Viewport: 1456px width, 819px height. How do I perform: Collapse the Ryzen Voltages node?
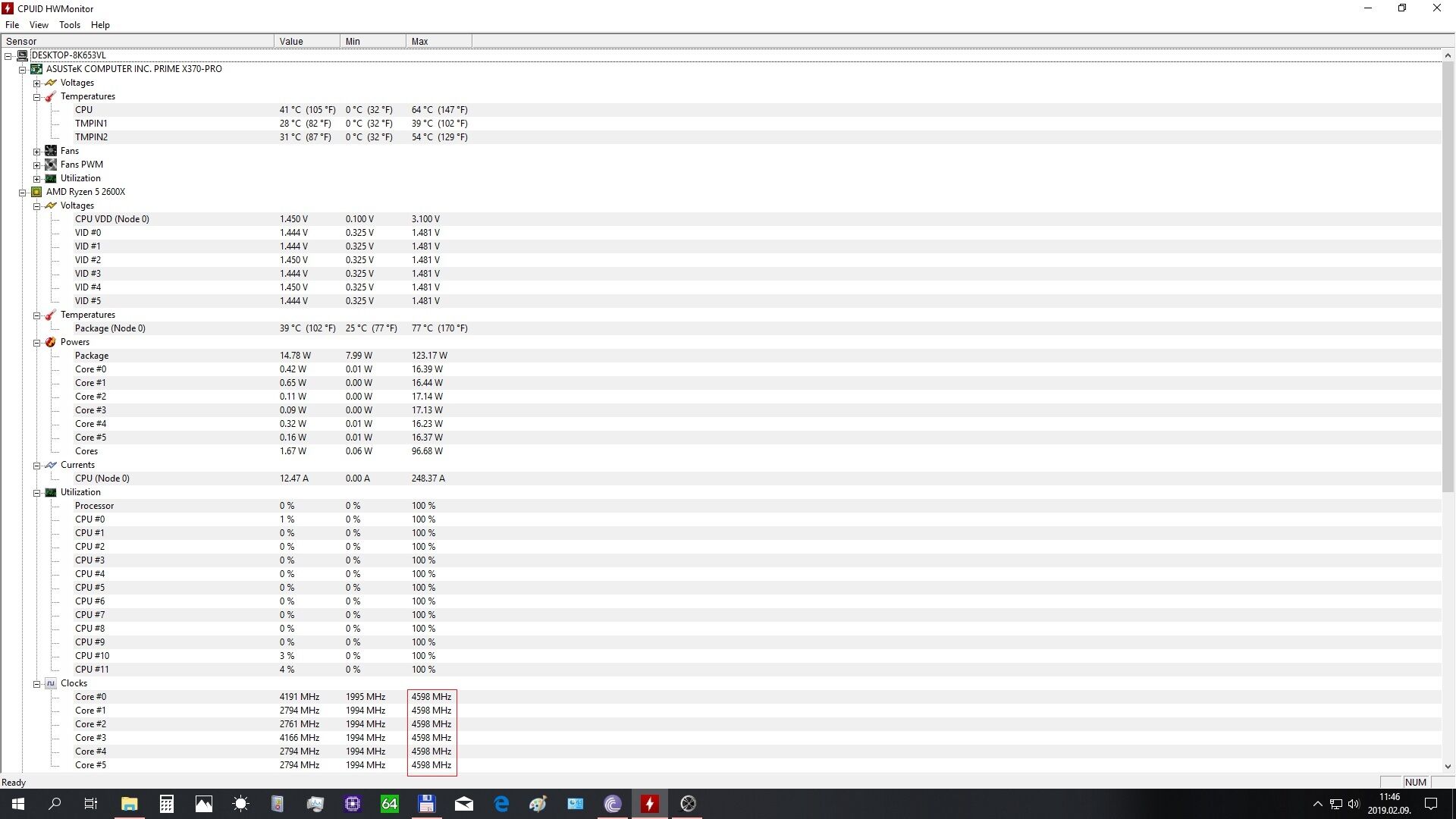click(x=36, y=206)
